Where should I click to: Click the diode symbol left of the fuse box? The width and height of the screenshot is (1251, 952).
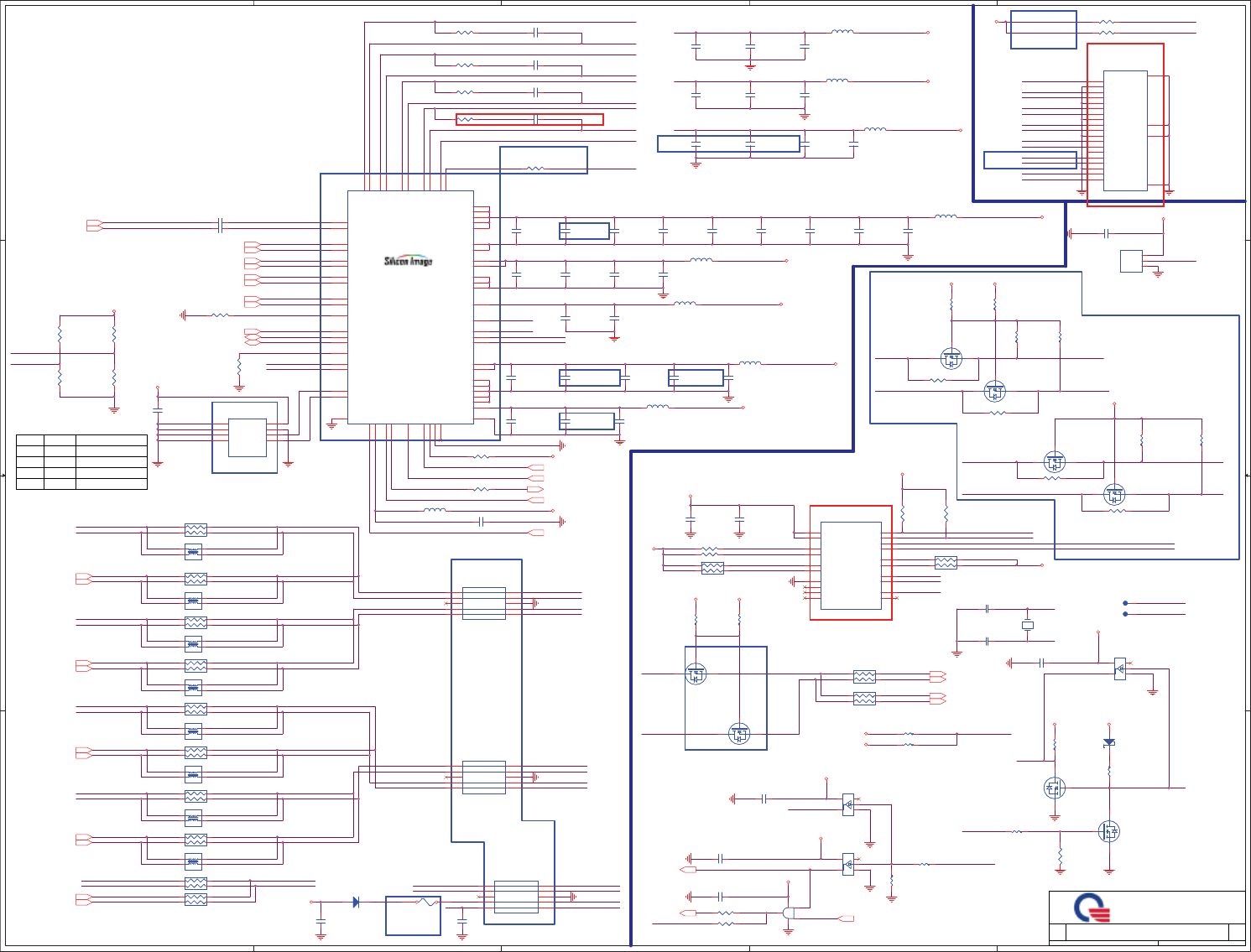[x=357, y=903]
